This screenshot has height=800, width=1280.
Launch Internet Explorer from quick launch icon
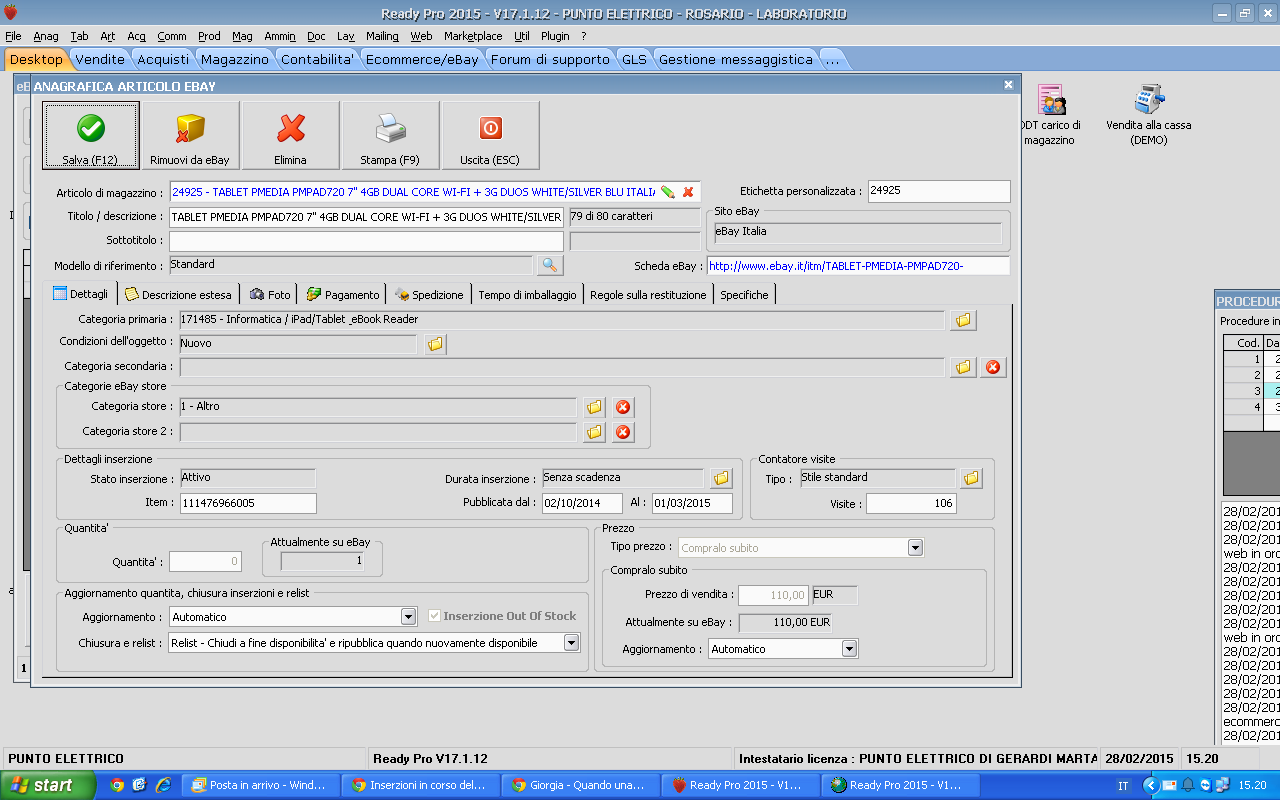[x=162, y=785]
